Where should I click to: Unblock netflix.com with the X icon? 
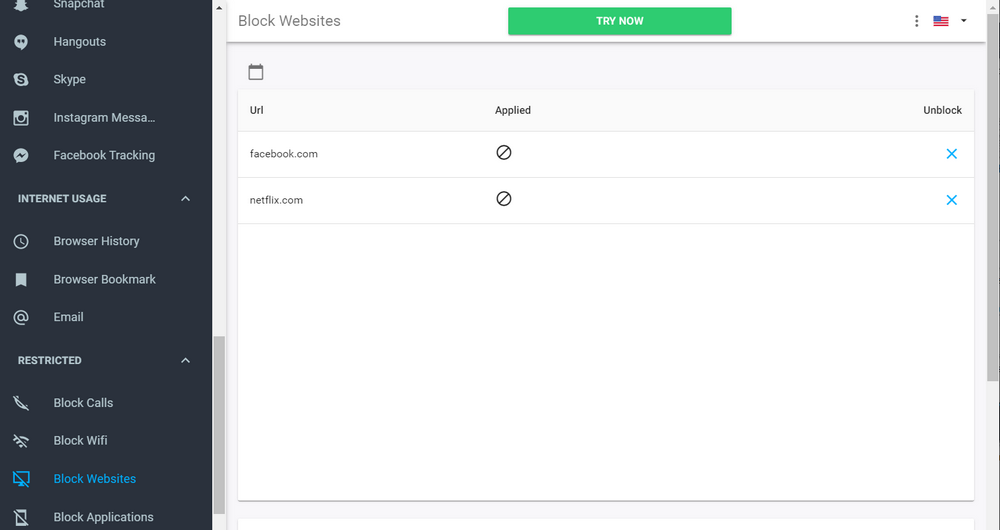952,200
